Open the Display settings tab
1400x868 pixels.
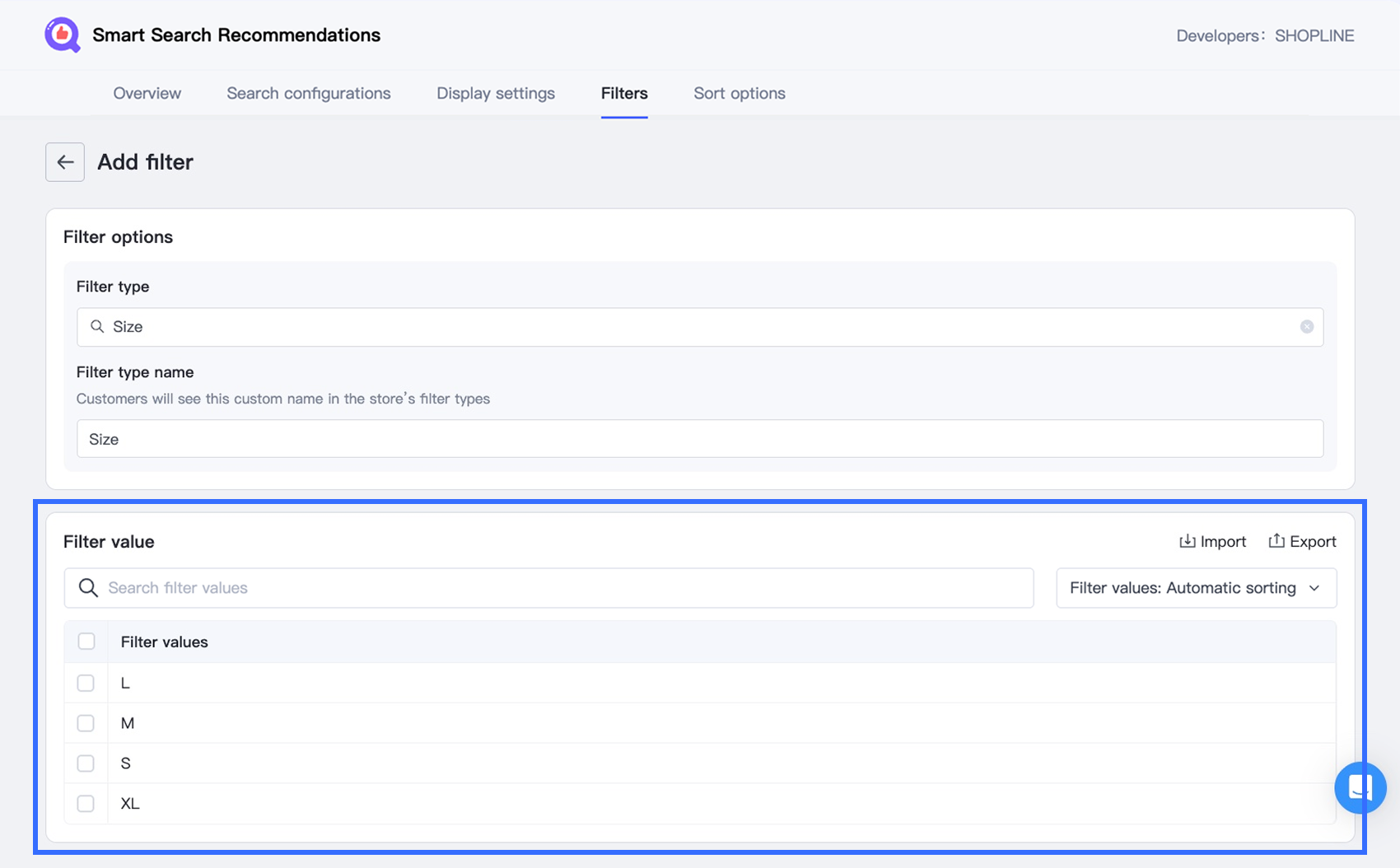click(496, 93)
